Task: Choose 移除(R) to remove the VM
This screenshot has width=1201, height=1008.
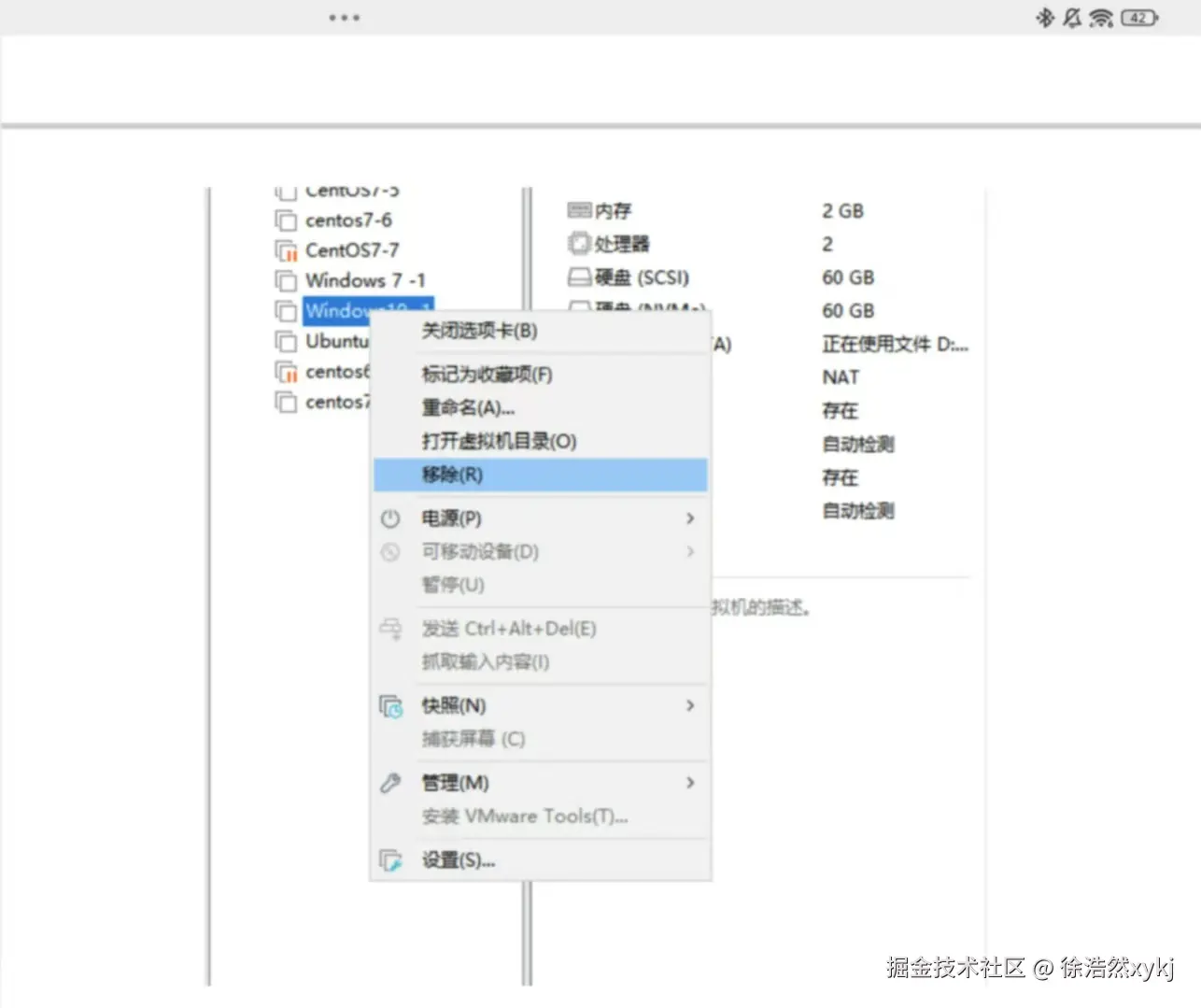Action: click(540, 475)
